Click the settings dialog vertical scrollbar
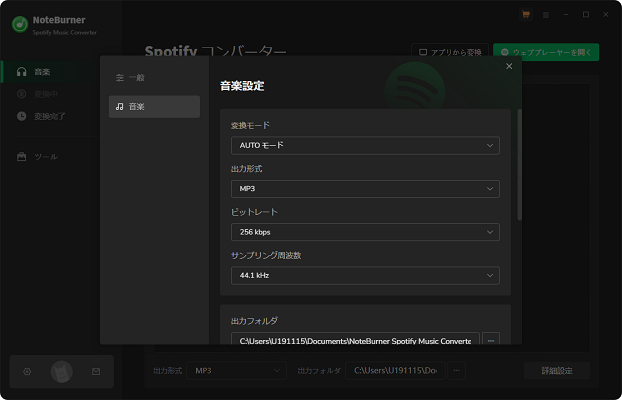The image size is (622, 400). pyautogui.click(x=519, y=165)
